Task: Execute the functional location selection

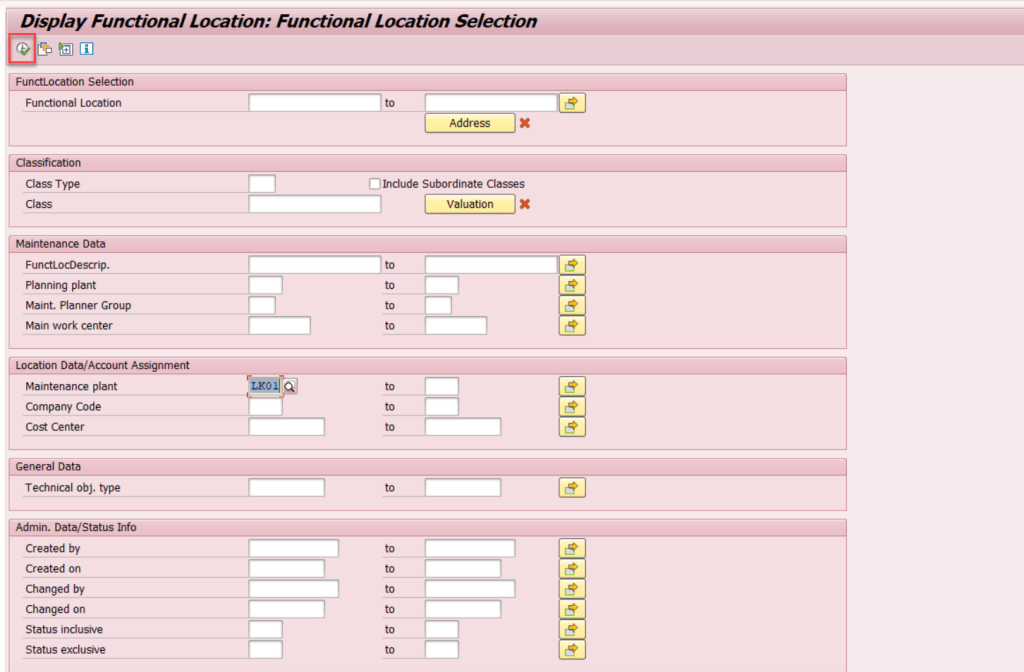Action: (20, 48)
